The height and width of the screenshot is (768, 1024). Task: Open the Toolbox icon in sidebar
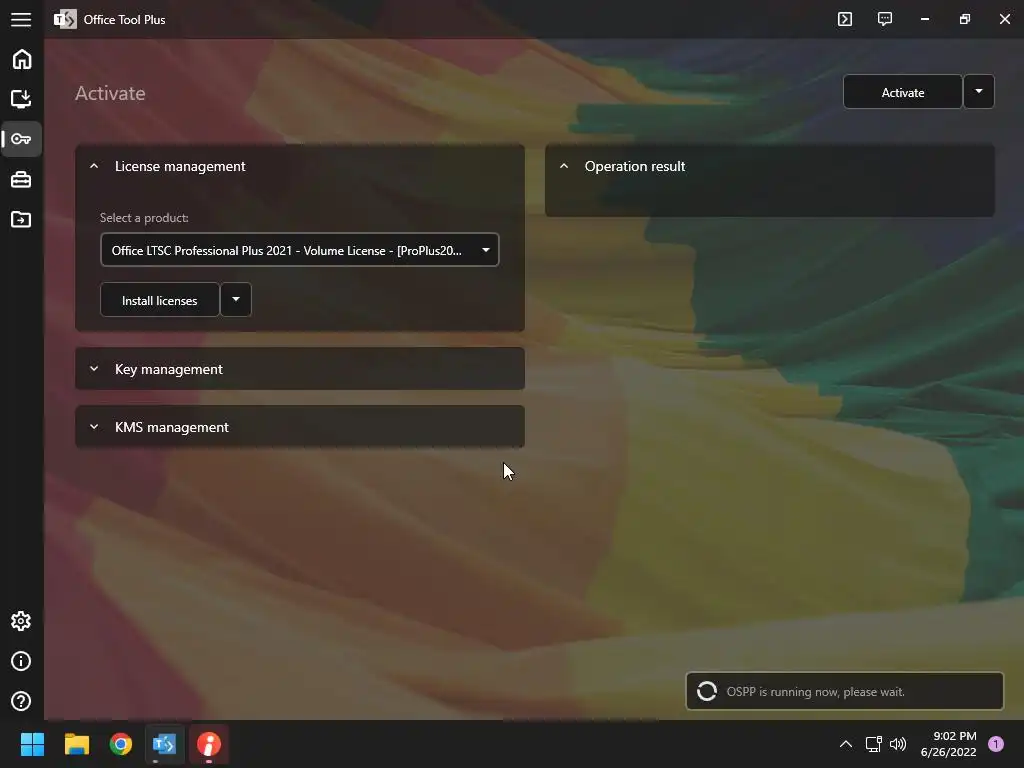coord(22,180)
